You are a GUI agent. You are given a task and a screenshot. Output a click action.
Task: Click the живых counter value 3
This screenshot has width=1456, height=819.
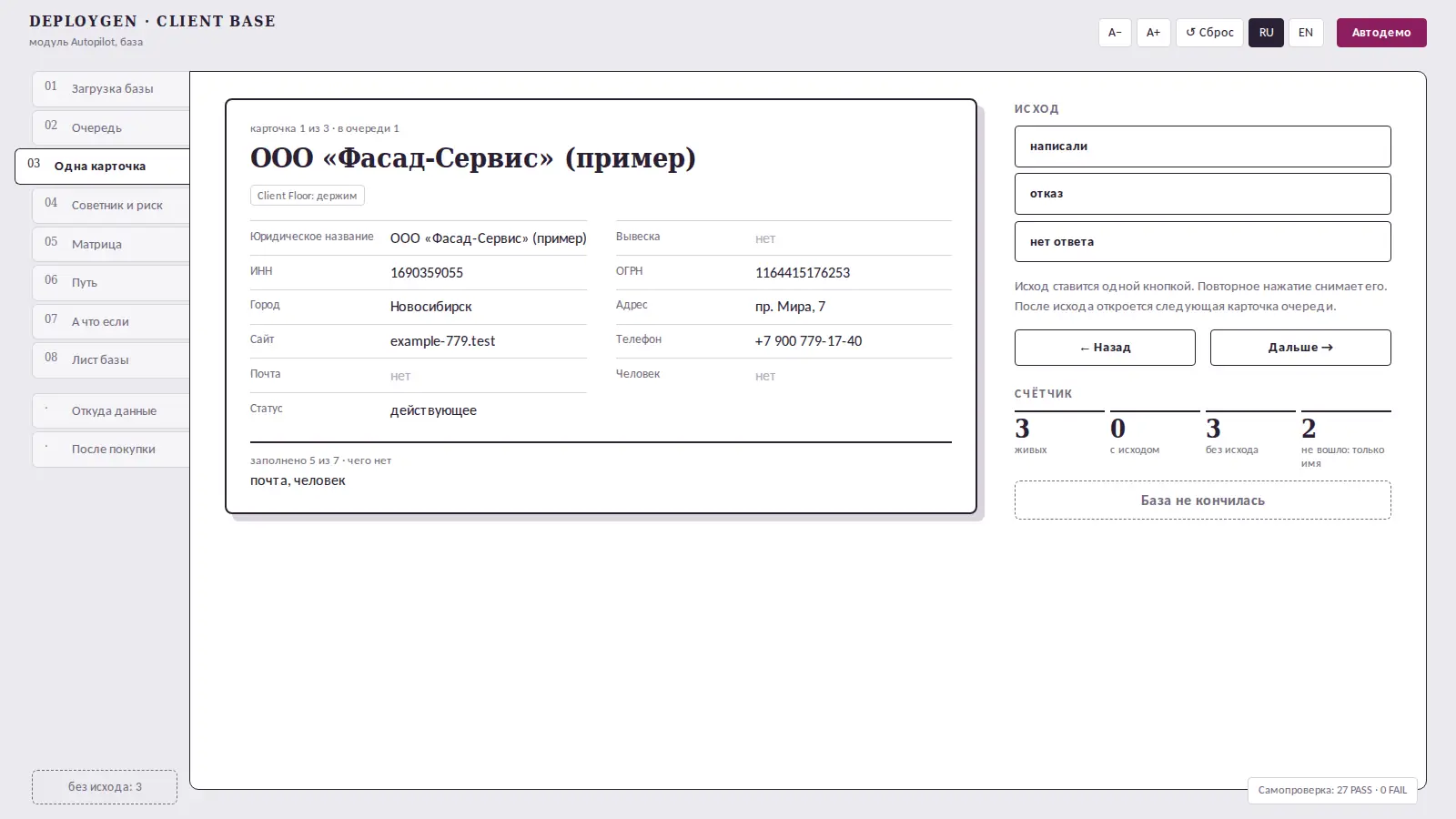coord(1023,428)
